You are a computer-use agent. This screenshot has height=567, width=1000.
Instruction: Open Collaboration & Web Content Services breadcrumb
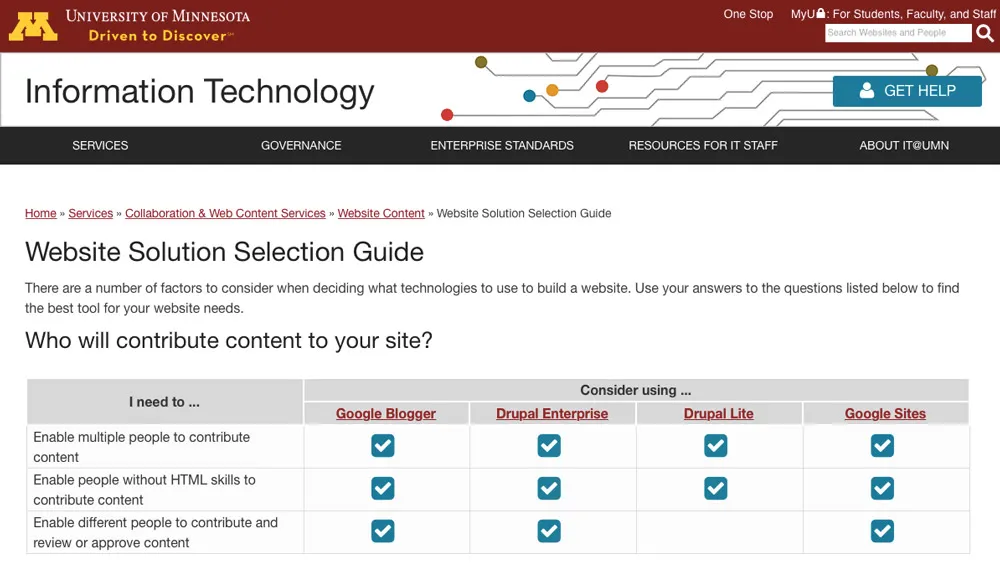tap(225, 213)
